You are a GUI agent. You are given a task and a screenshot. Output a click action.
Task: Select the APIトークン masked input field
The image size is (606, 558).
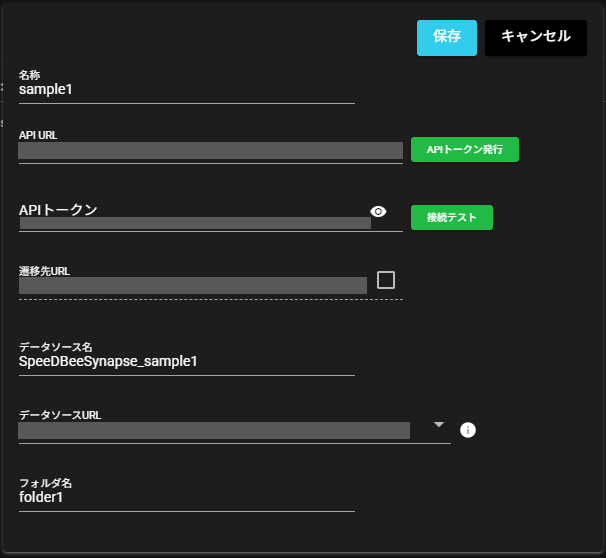[x=195, y=222]
